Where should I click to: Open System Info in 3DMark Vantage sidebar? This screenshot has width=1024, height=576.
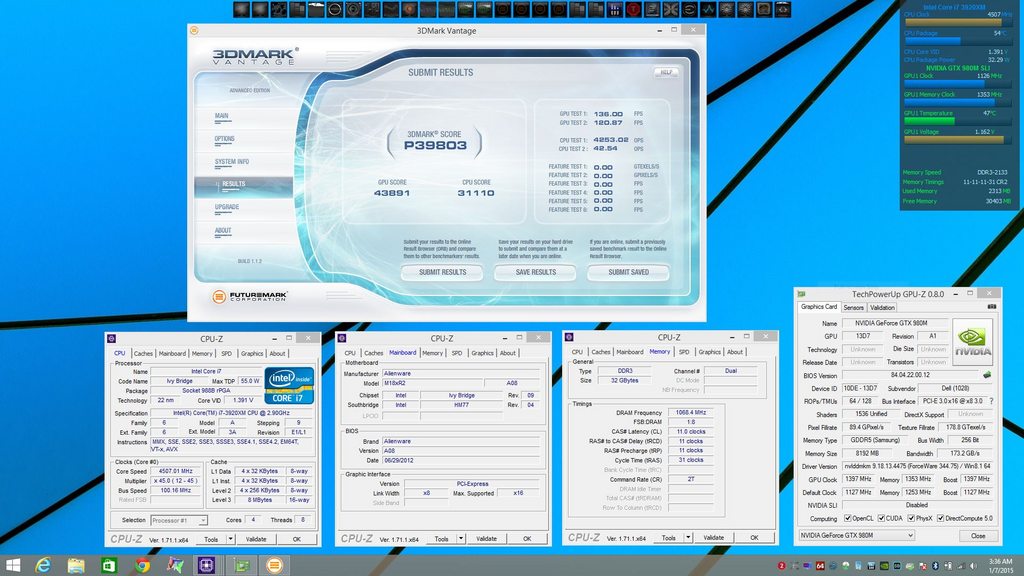(232, 162)
